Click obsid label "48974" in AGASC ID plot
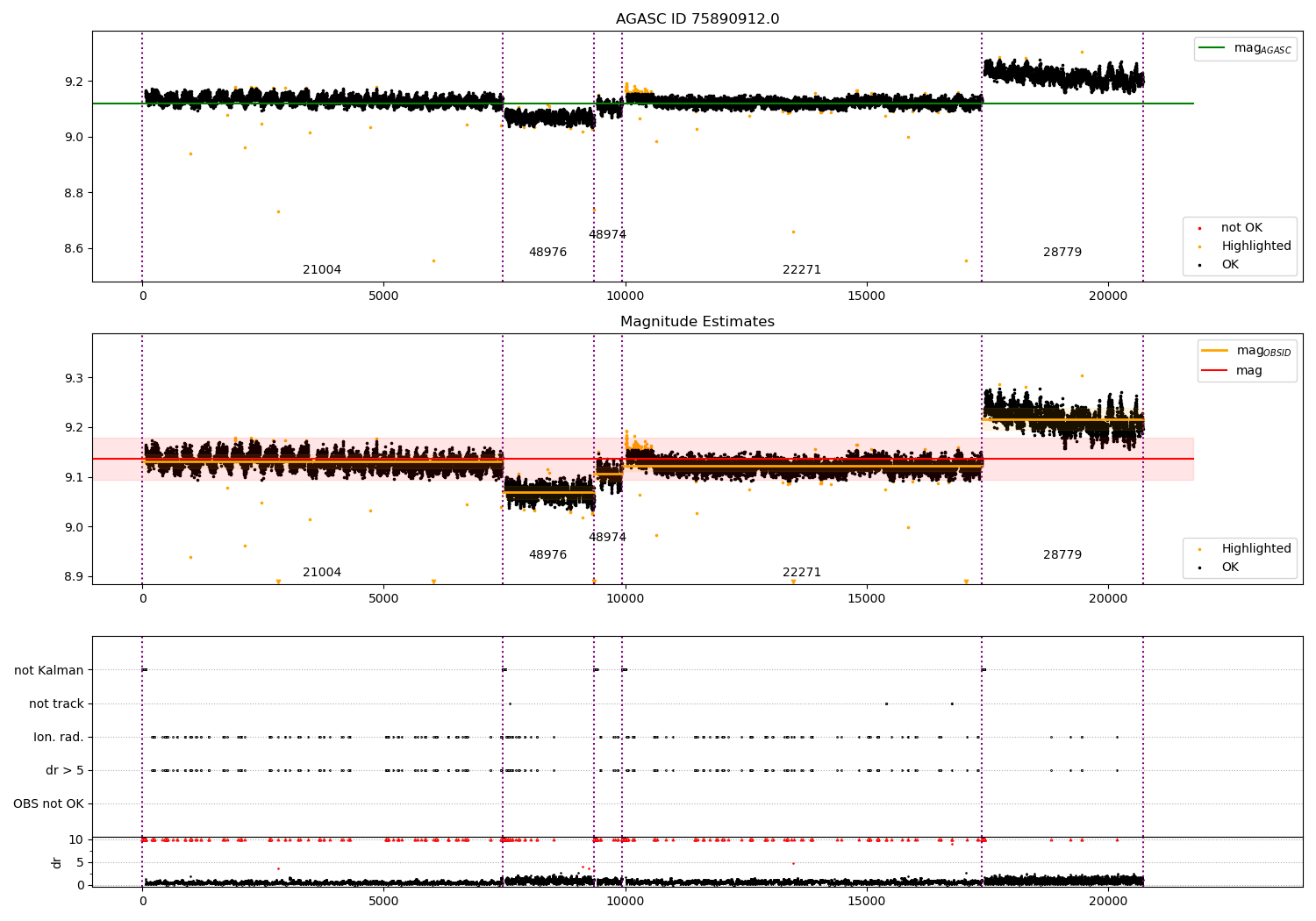The image size is (1316, 921). (607, 235)
